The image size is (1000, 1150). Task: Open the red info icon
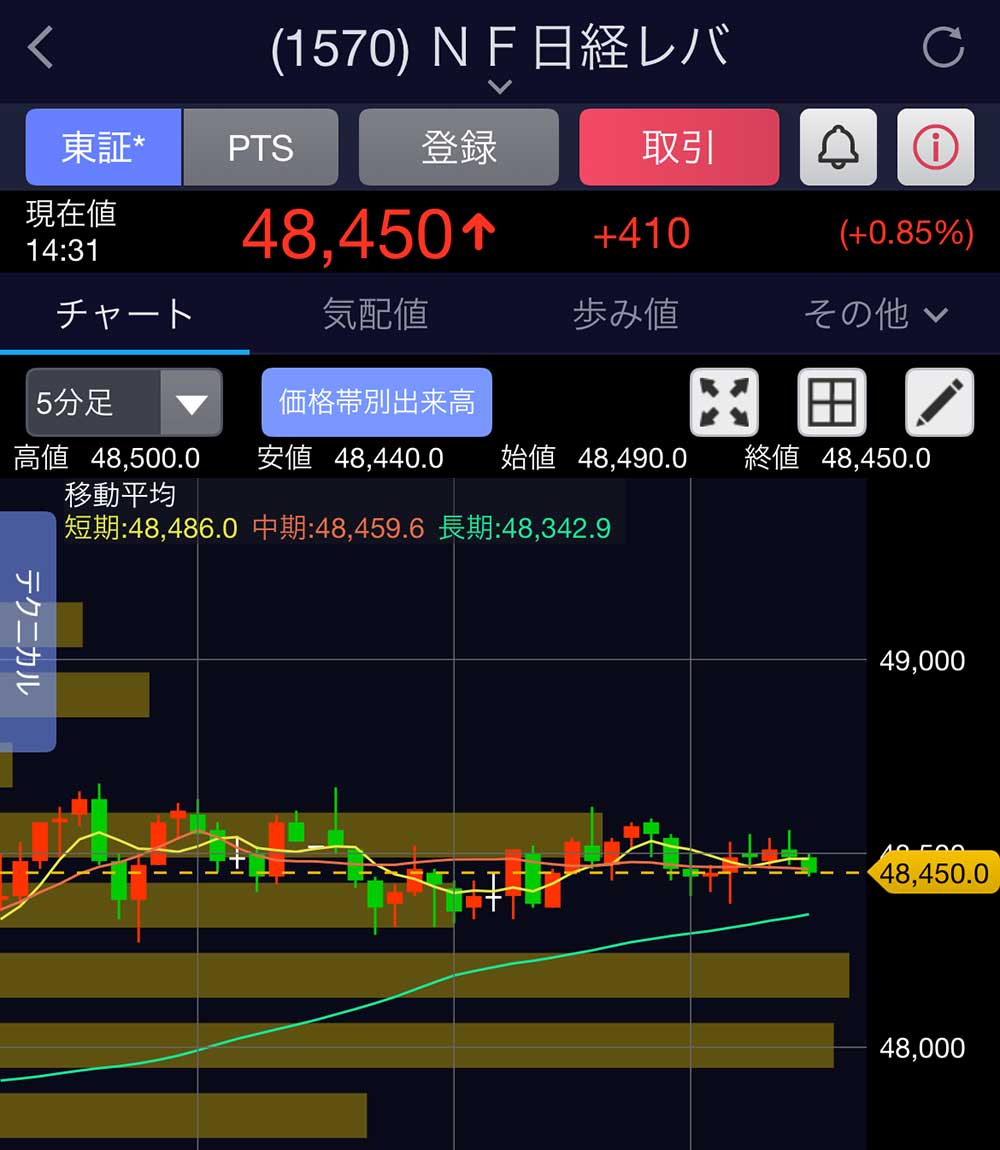935,148
